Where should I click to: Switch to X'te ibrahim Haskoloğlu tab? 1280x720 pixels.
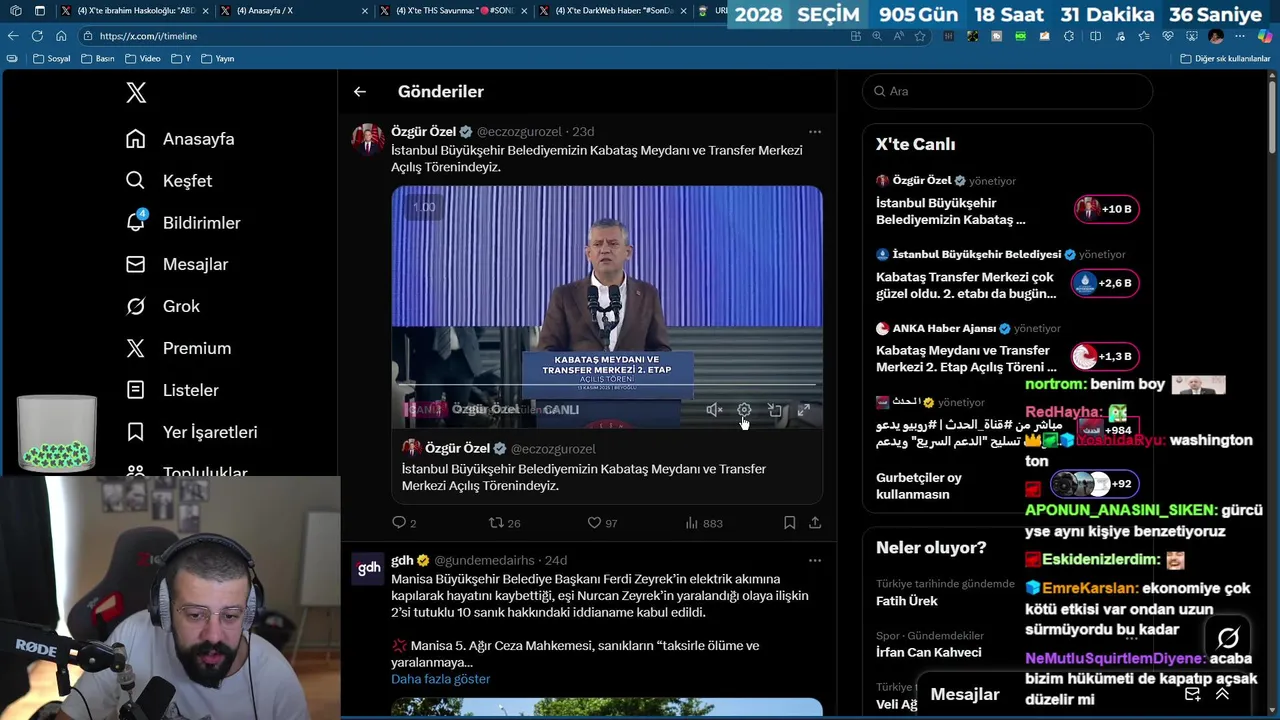133,11
